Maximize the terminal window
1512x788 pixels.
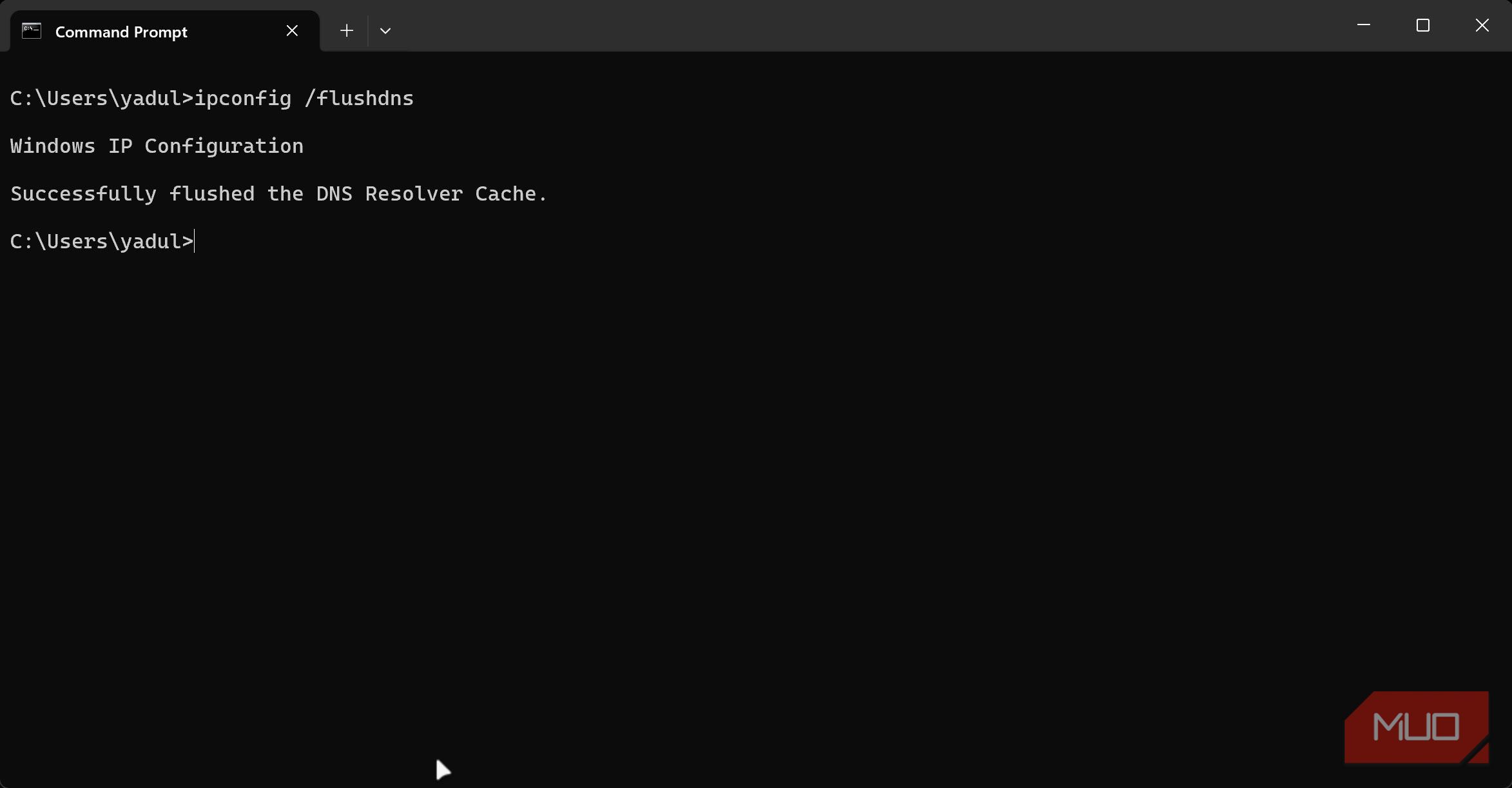(x=1423, y=25)
